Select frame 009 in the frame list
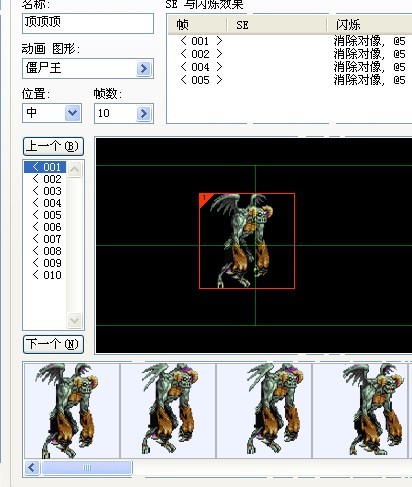Image resolution: width=412 pixels, height=487 pixels. 45,263
